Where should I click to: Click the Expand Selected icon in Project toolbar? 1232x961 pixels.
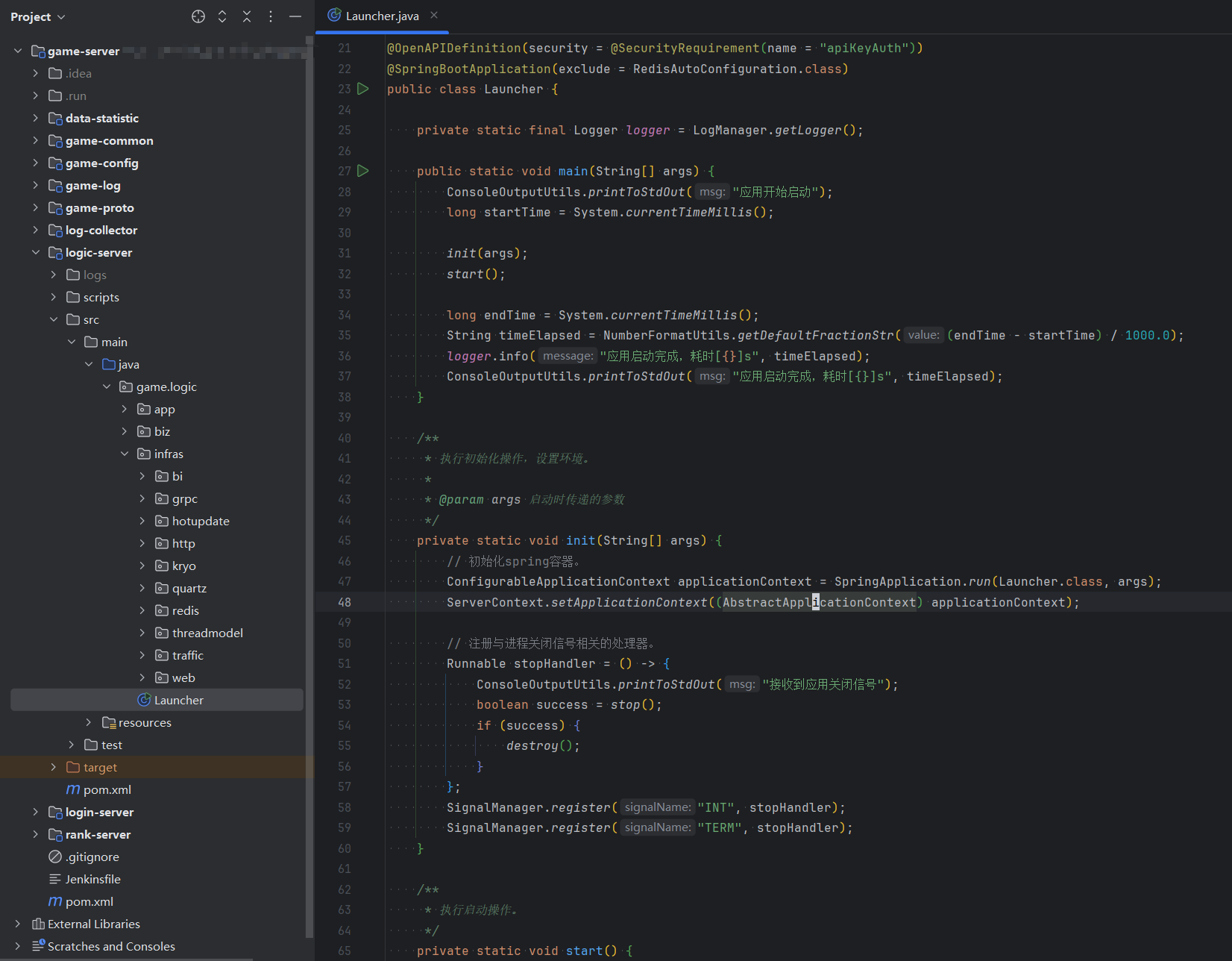[222, 16]
